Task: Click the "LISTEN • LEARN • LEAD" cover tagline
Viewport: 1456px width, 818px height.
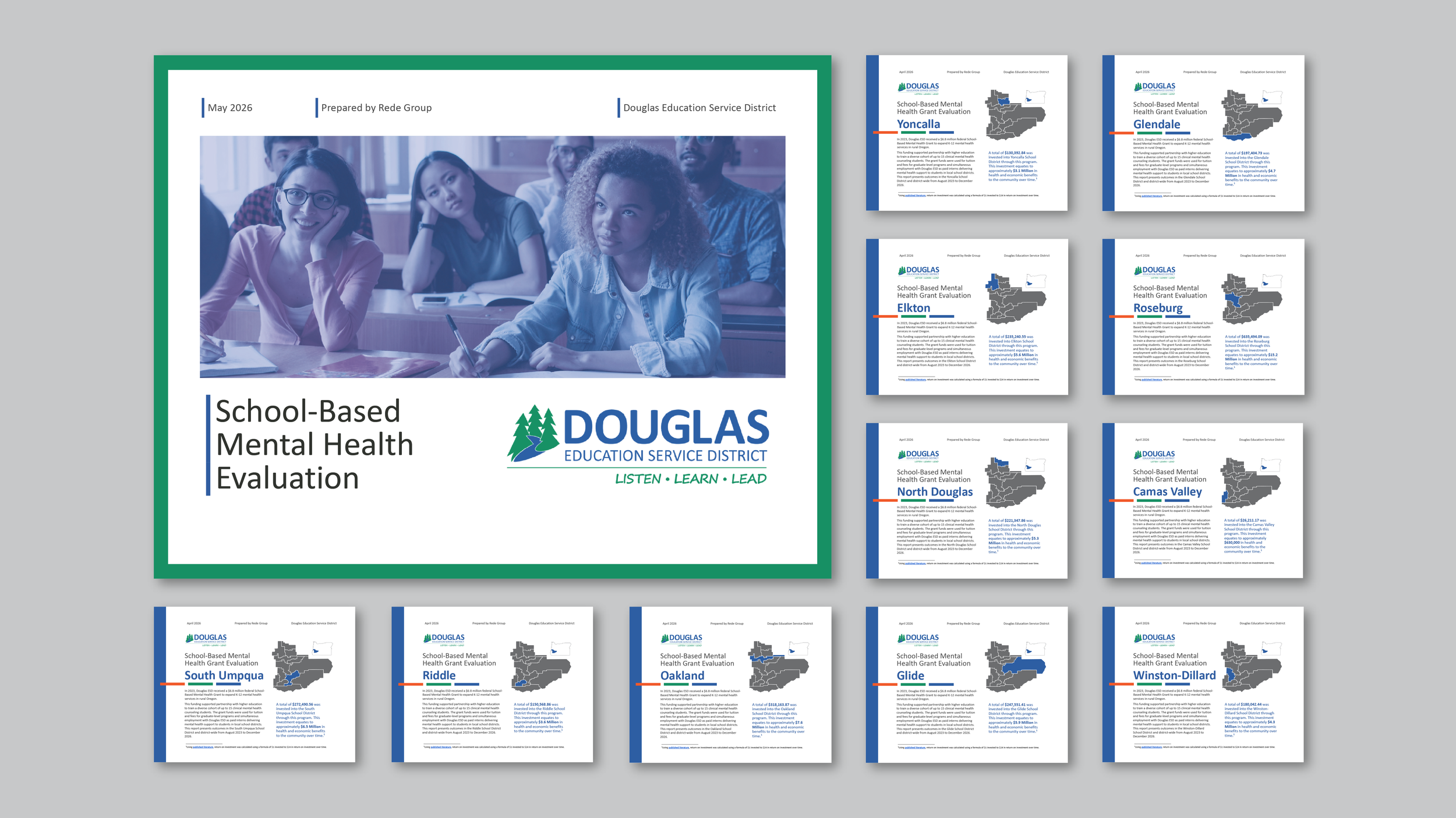Action: [691, 479]
